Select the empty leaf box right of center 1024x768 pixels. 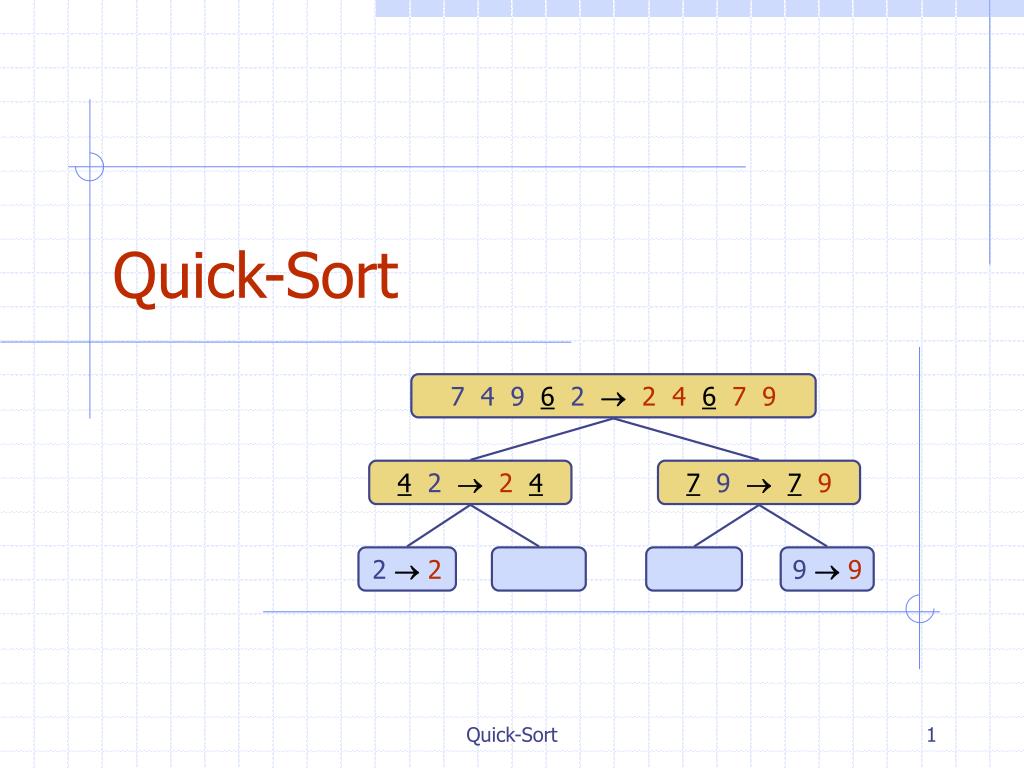(694, 567)
